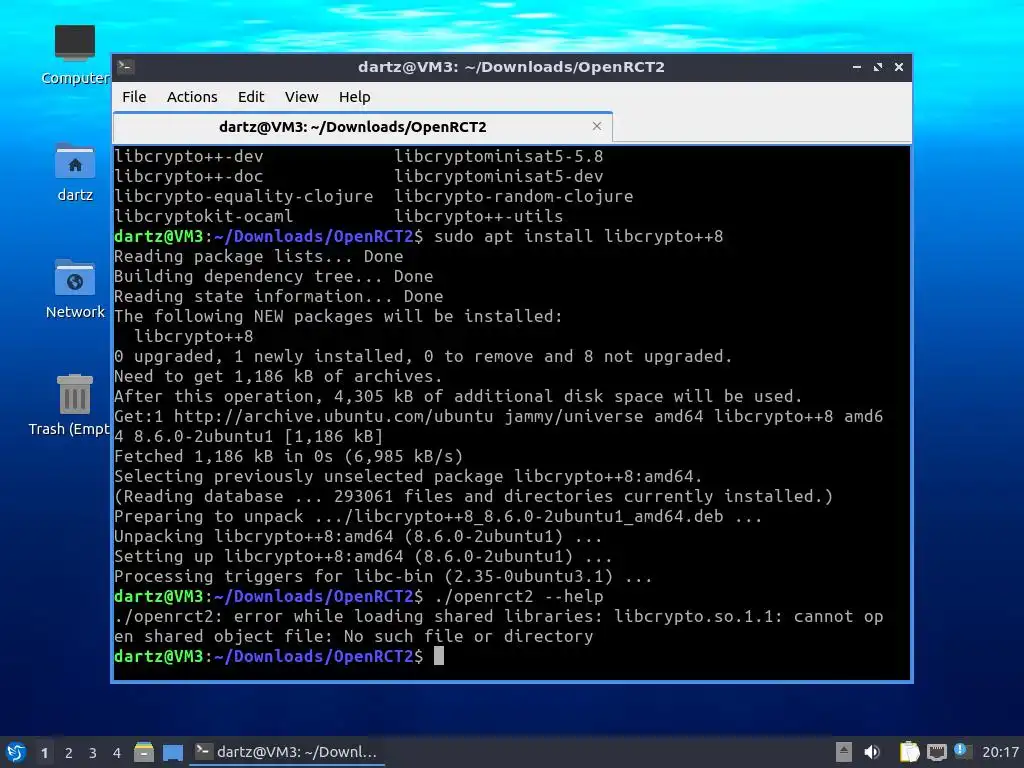Click the 'Need to get 1,186 kB' line

278,377
